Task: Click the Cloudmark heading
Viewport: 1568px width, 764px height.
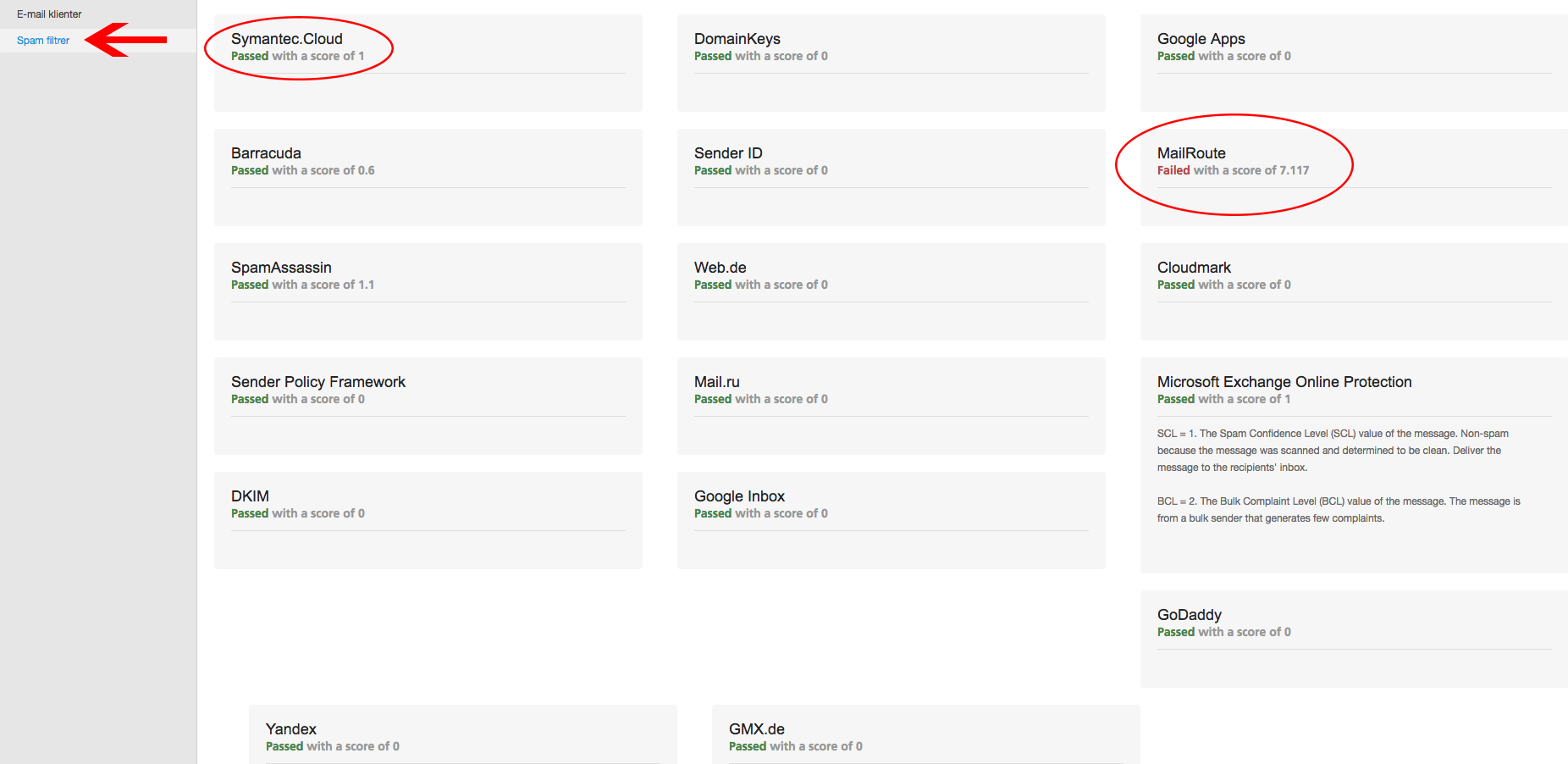Action: coord(1194,268)
